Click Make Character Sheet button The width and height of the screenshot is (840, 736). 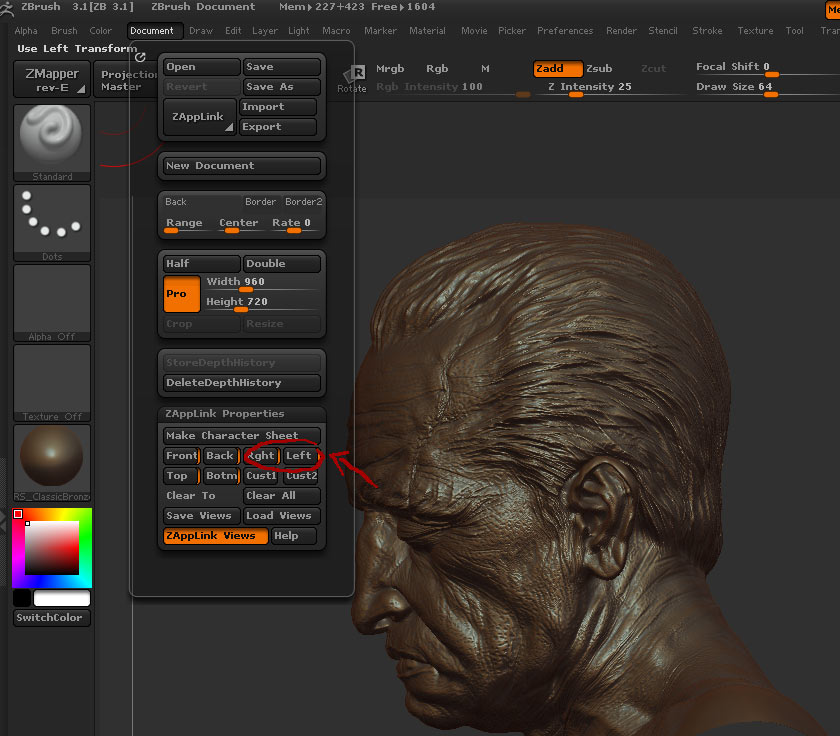point(242,435)
